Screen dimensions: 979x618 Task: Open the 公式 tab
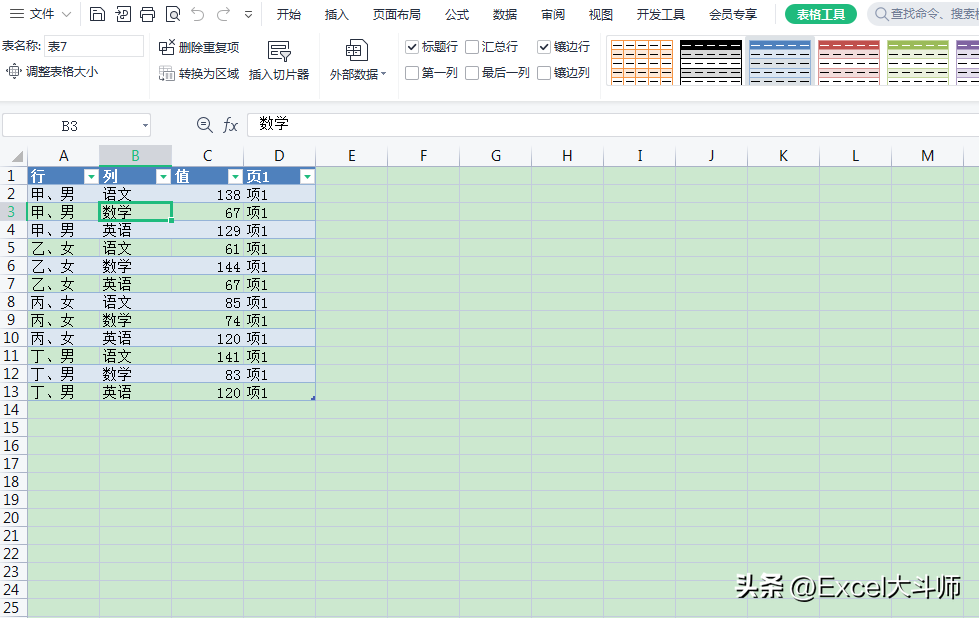coord(457,14)
